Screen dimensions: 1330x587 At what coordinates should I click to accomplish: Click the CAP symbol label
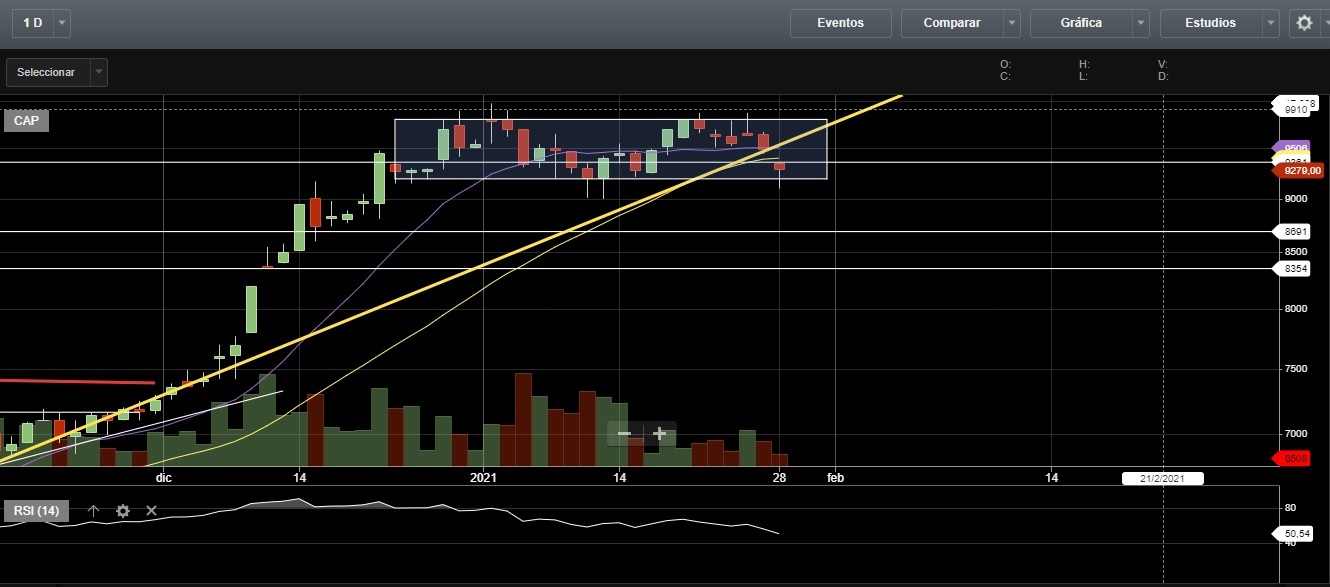pyautogui.click(x=26, y=121)
